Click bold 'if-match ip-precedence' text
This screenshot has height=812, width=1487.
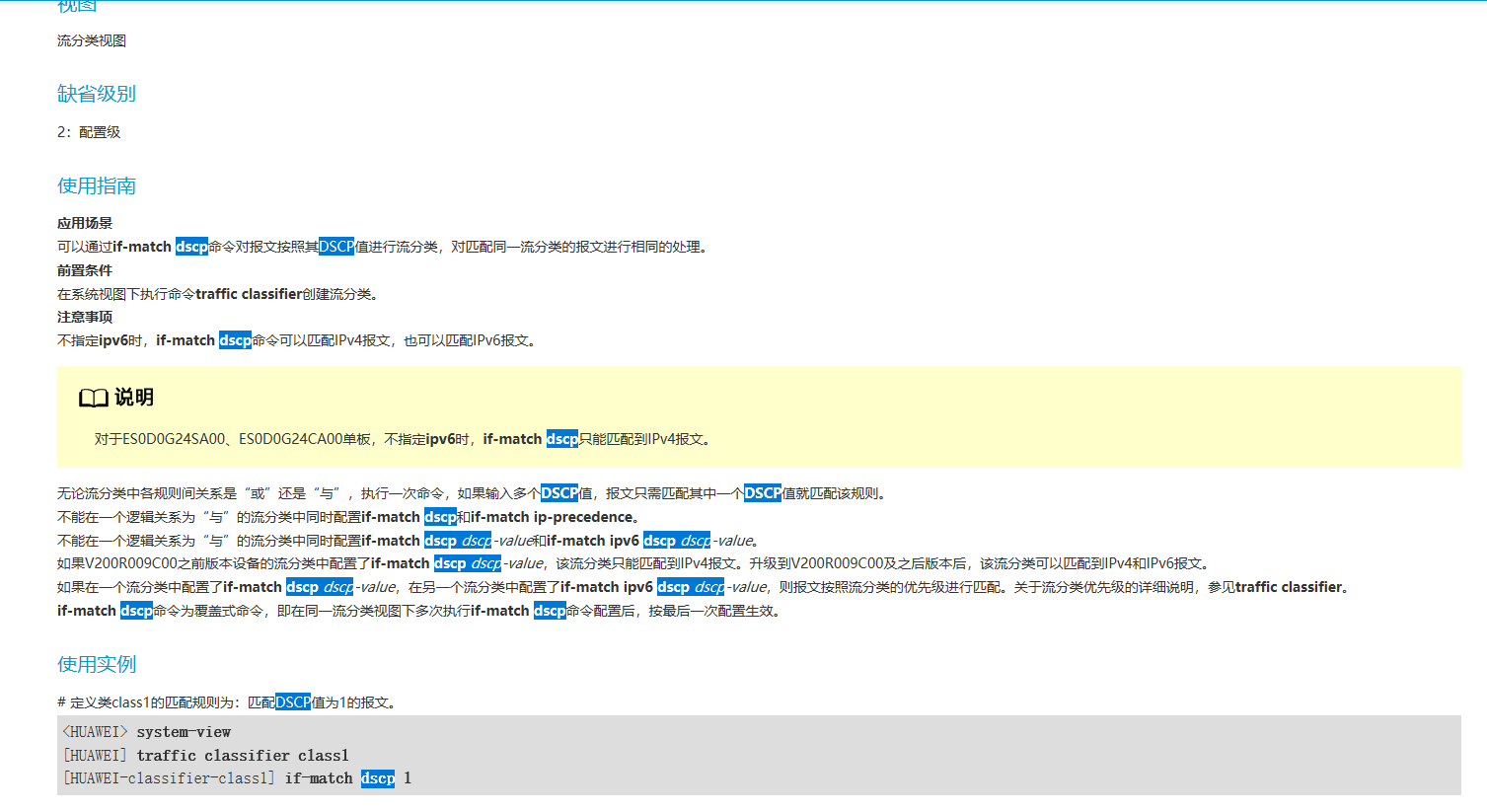point(552,517)
